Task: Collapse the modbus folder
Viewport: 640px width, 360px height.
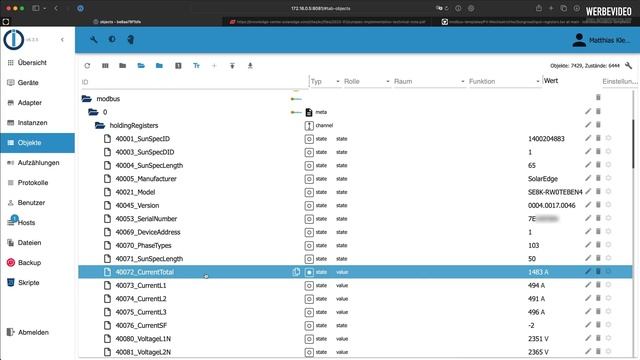Action: 87,99
